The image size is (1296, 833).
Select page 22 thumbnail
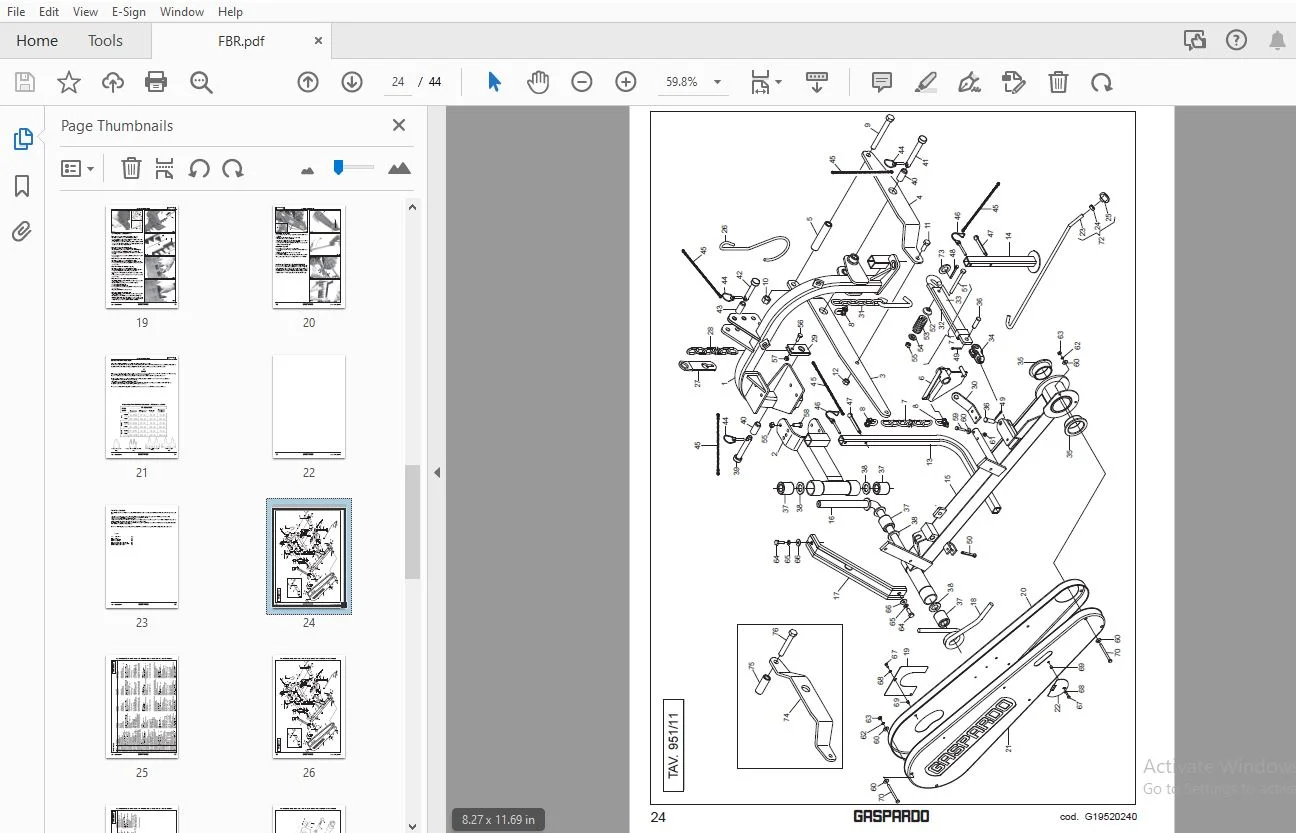click(309, 407)
